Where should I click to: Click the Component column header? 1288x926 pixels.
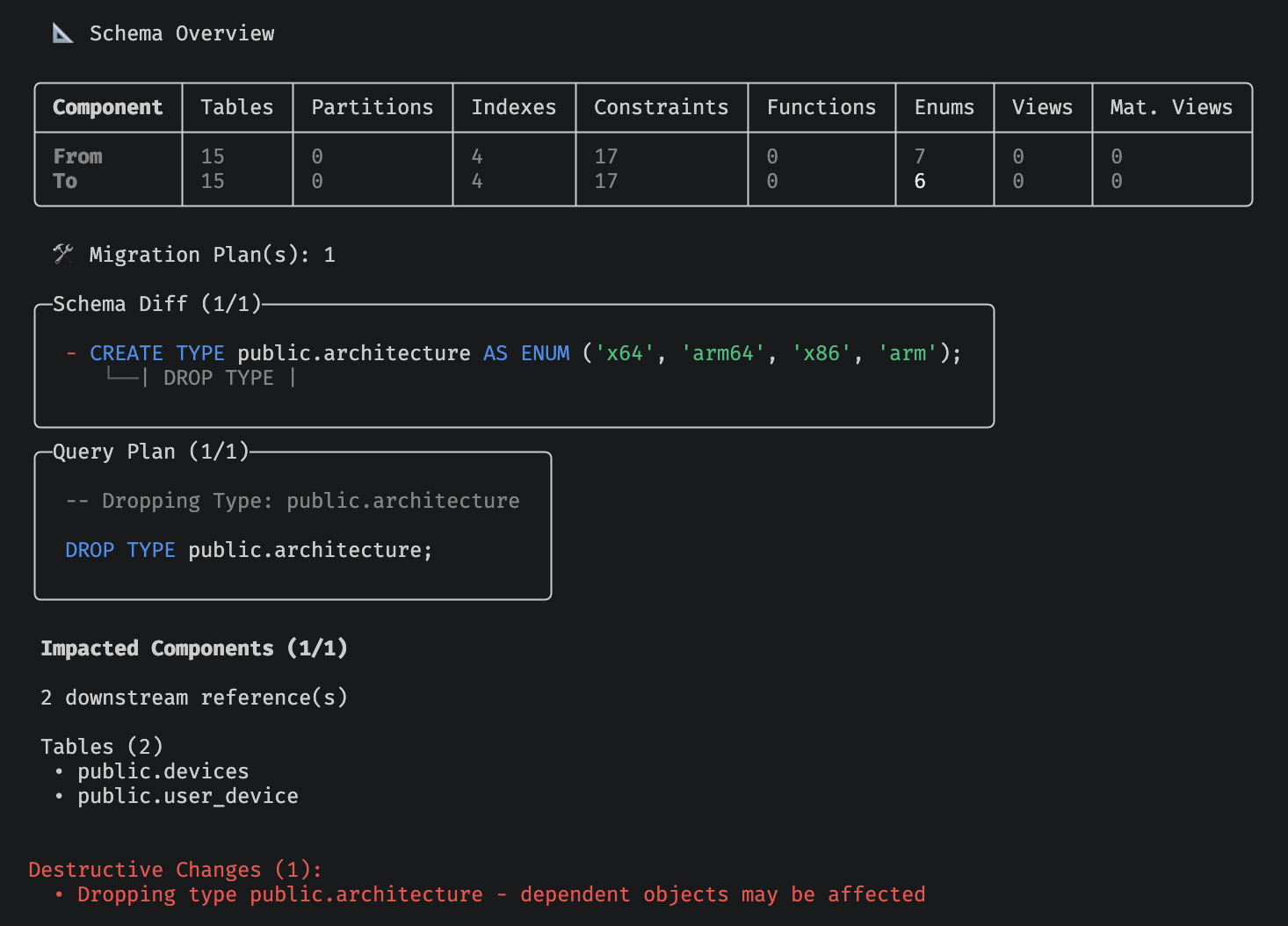click(x=108, y=107)
